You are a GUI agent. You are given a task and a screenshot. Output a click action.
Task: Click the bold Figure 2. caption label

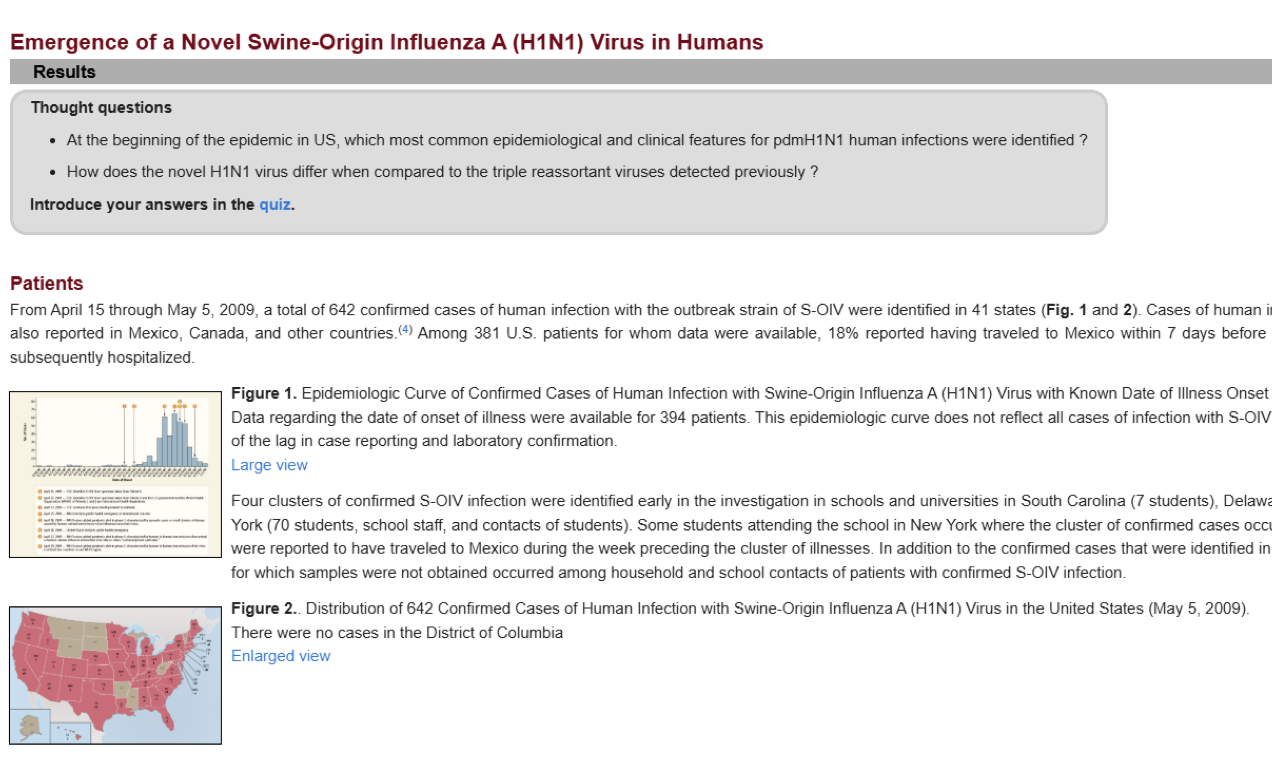click(264, 609)
